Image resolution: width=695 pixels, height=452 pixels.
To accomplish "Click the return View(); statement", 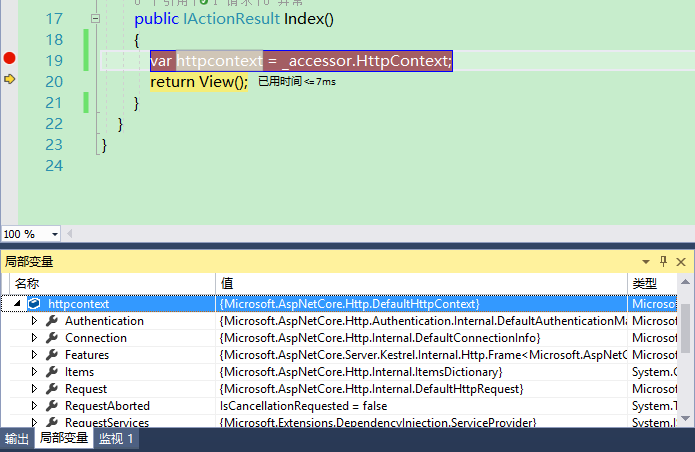I will [x=199, y=82].
